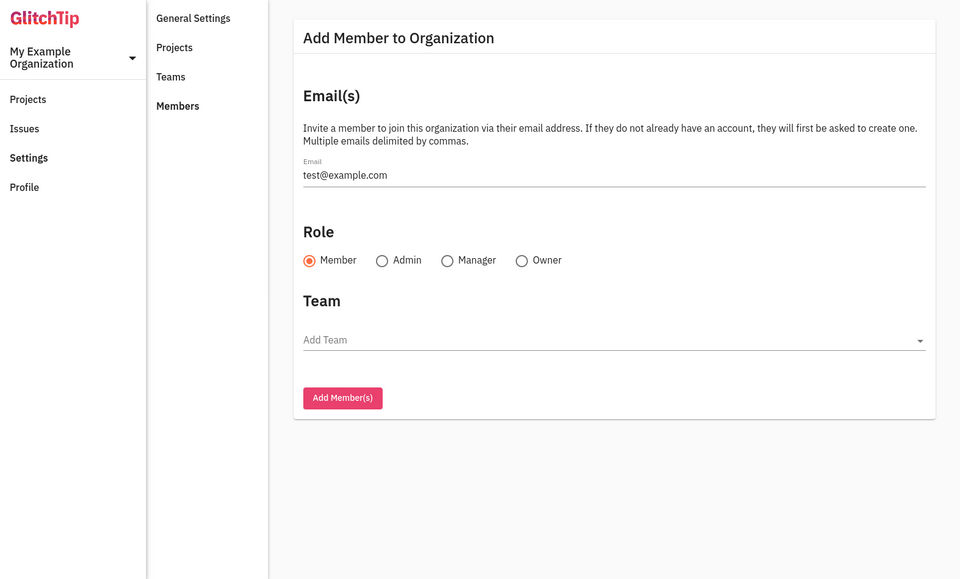The height and width of the screenshot is (579, 960).
Task: Open Projects in the settings submenu
Action: 174,48
